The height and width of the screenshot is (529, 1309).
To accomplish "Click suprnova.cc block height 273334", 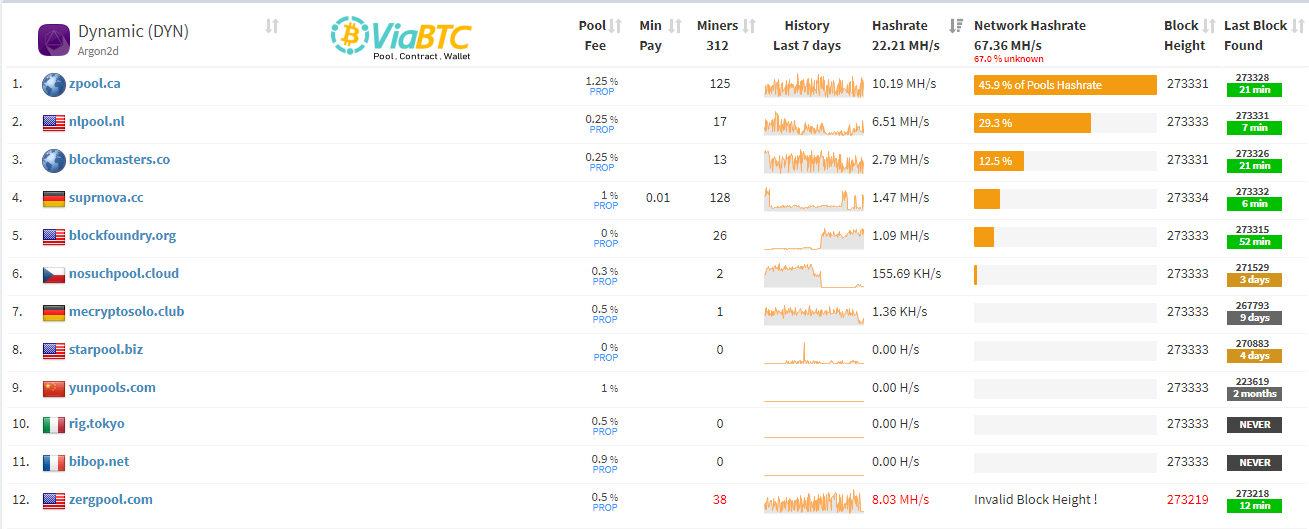I will click(1187, 198).
